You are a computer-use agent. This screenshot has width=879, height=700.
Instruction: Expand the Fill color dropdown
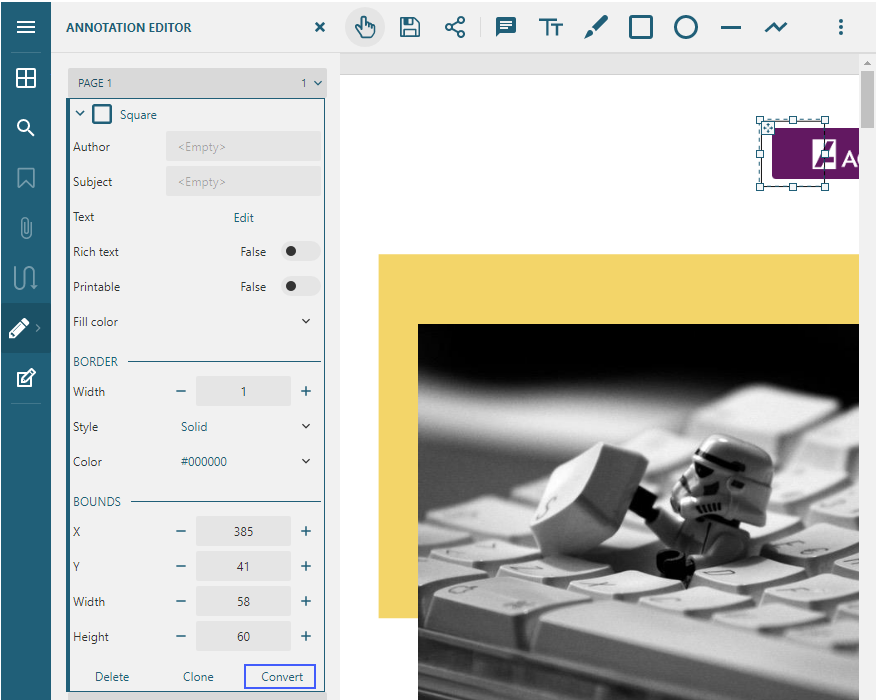click(306, 321)
